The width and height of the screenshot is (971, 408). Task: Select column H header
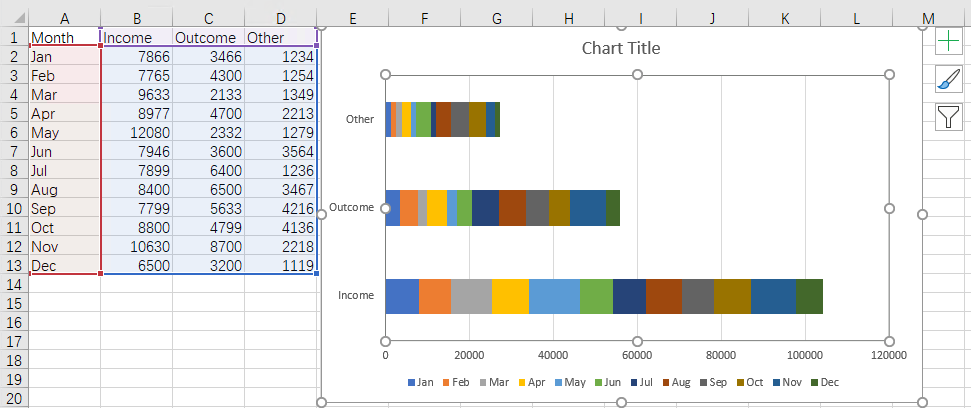pos(568,19)
